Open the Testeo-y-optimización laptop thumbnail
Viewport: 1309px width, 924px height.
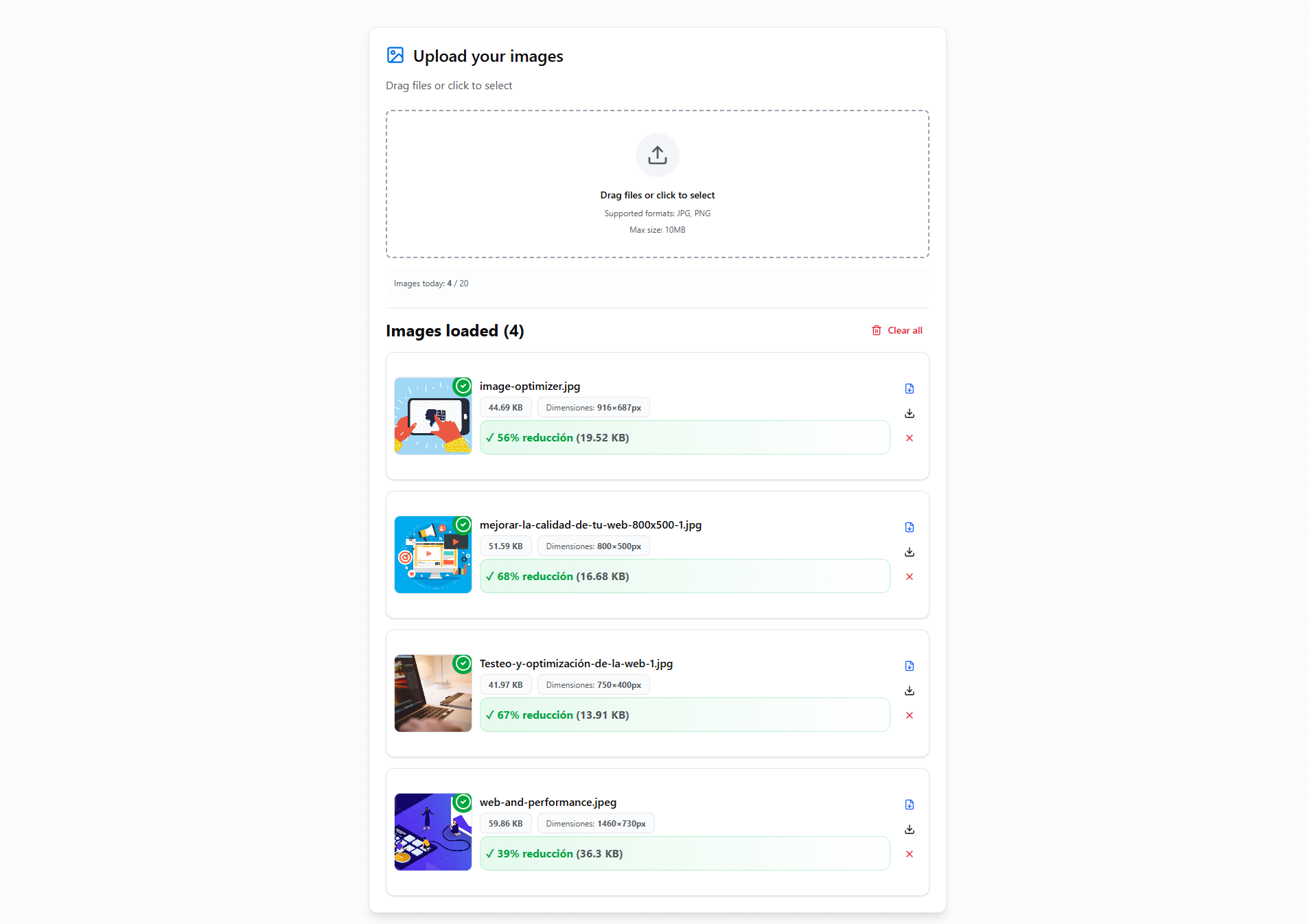click(433, 693)
